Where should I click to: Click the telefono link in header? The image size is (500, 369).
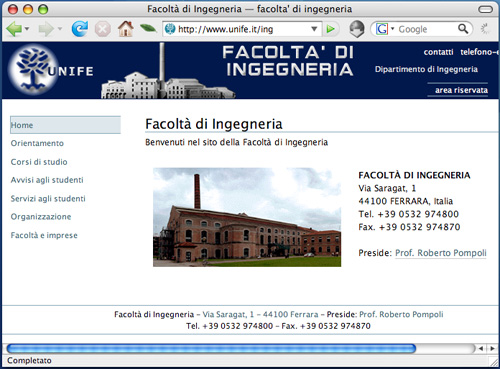480,52
